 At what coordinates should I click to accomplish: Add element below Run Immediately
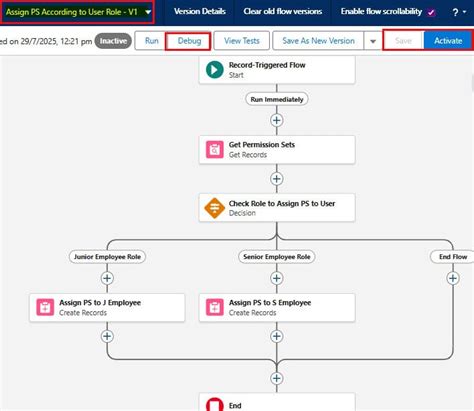point(277,120)
